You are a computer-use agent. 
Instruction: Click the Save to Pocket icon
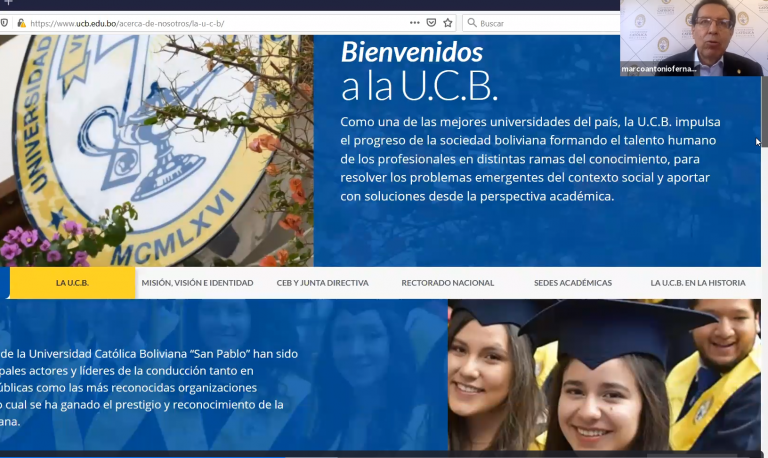431,22
